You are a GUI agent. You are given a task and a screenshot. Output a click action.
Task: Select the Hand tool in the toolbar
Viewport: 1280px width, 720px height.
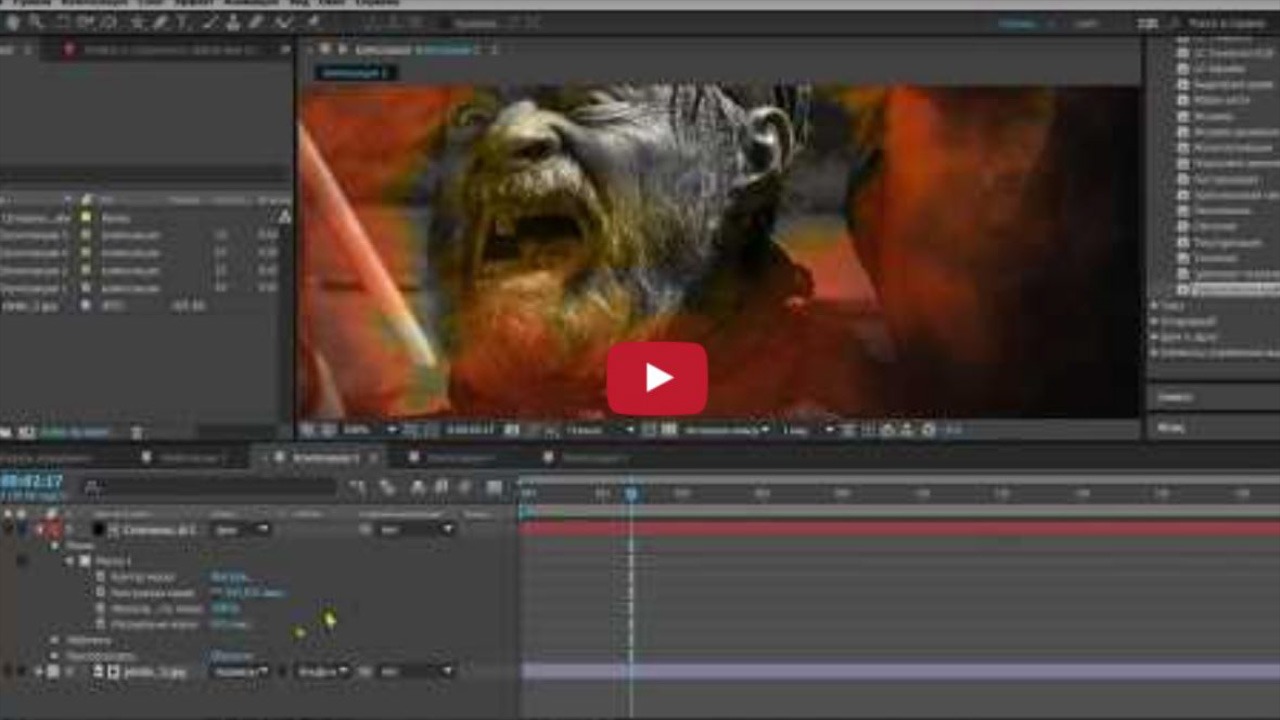point(12,21)
